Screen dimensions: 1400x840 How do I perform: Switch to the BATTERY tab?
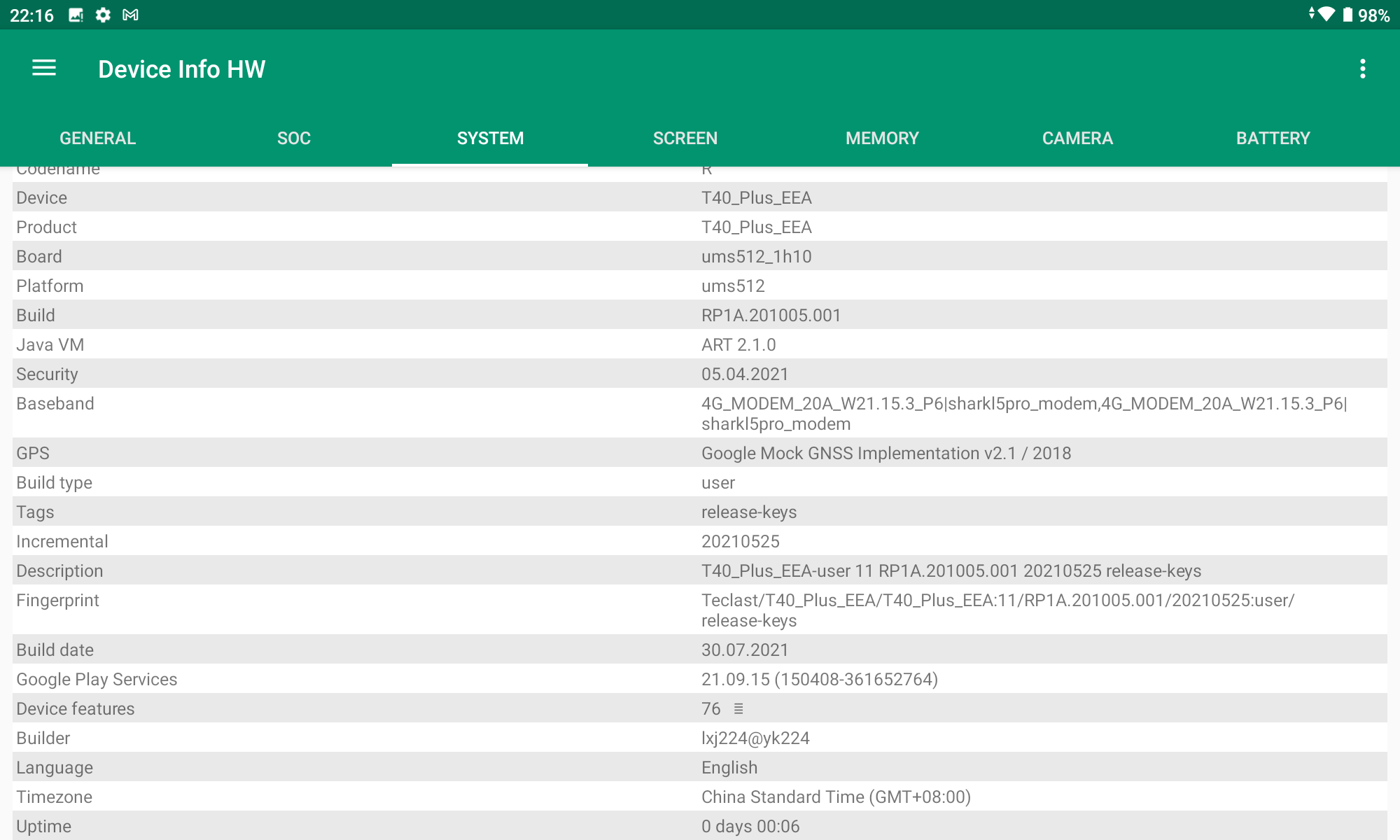pyautogui.click(x=1273, y=138)
